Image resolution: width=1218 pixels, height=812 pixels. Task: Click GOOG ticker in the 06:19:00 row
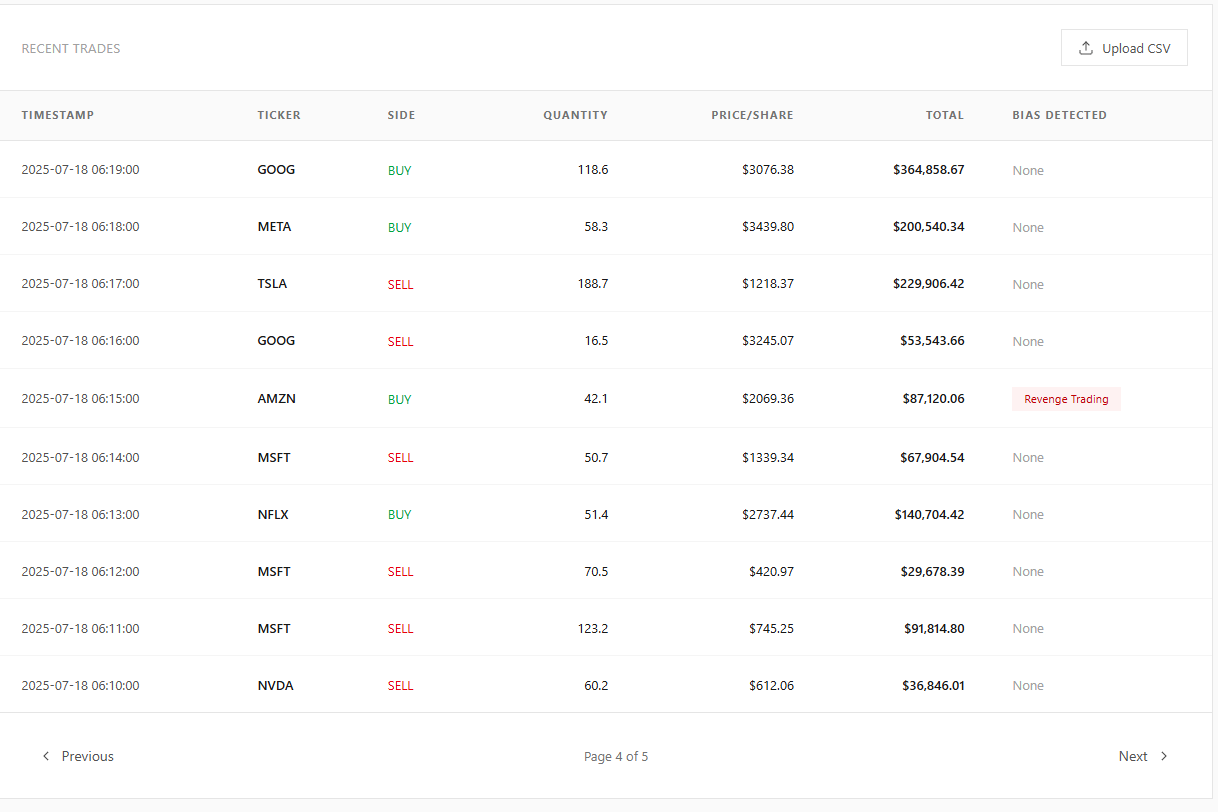[276, 170]
